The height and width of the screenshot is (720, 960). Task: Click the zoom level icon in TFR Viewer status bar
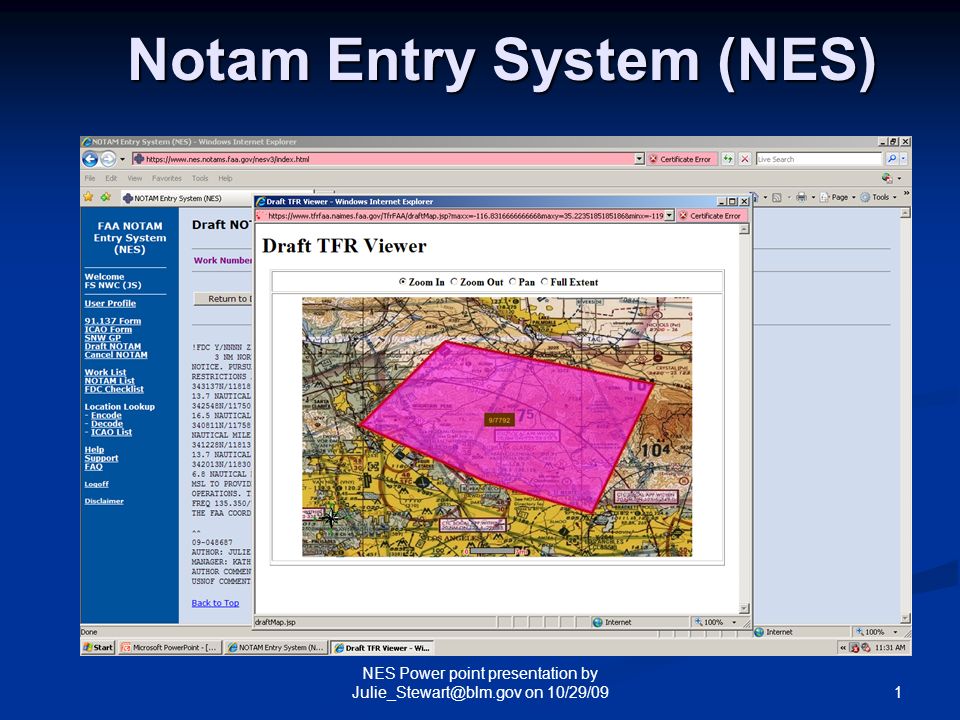point(699,622)
